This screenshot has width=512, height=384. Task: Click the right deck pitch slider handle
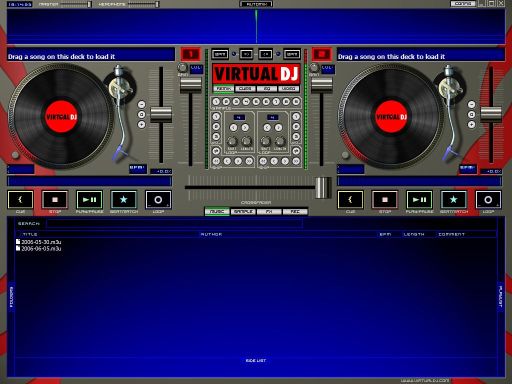pyautogui.click(x=491, y=114)
